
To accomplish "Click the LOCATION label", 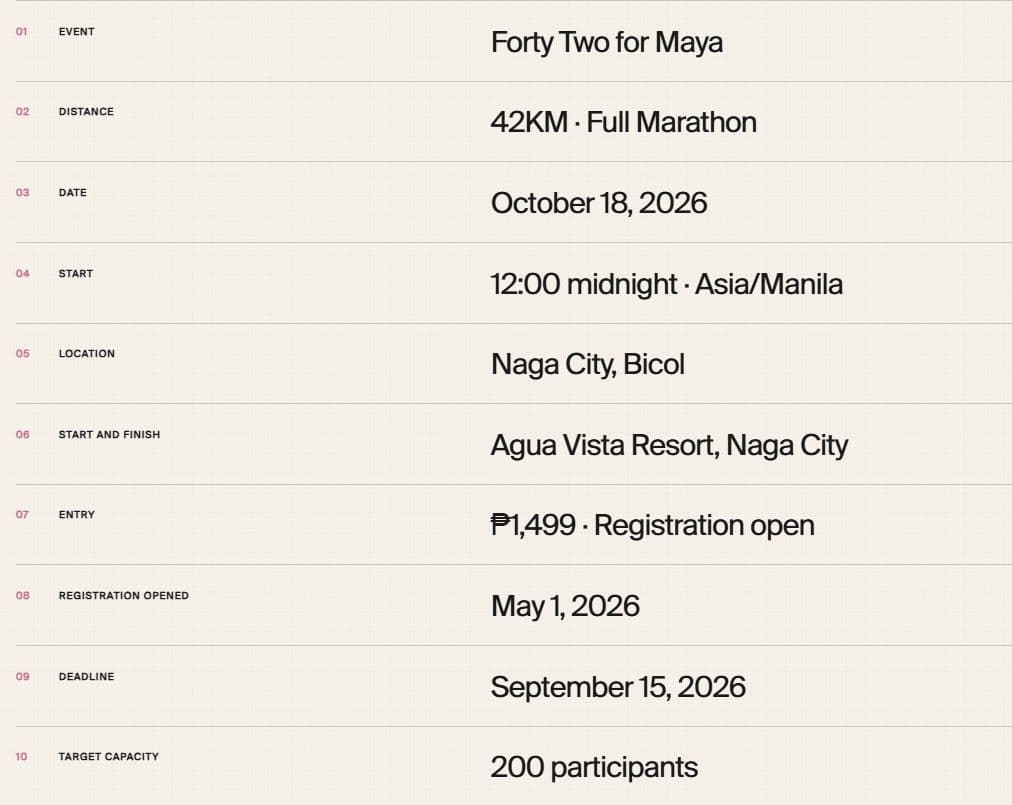I will click(x=86, y=354).
